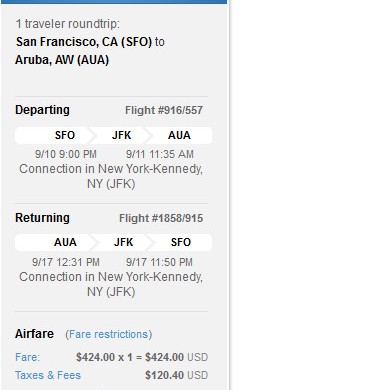Click the 9/11 11:35 AM arrival time
The image size is (379, 390).
(x=160, y=154)
